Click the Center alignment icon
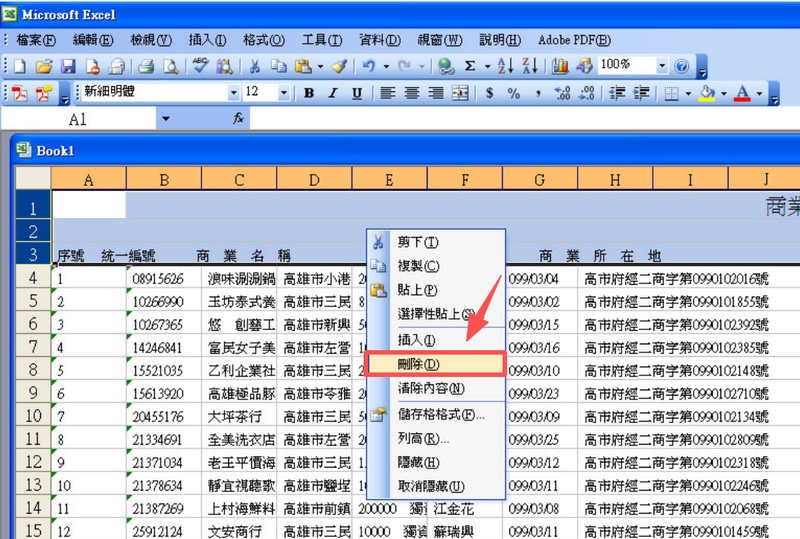The height and width of the screenshot is (539, 800). [412, 93]
